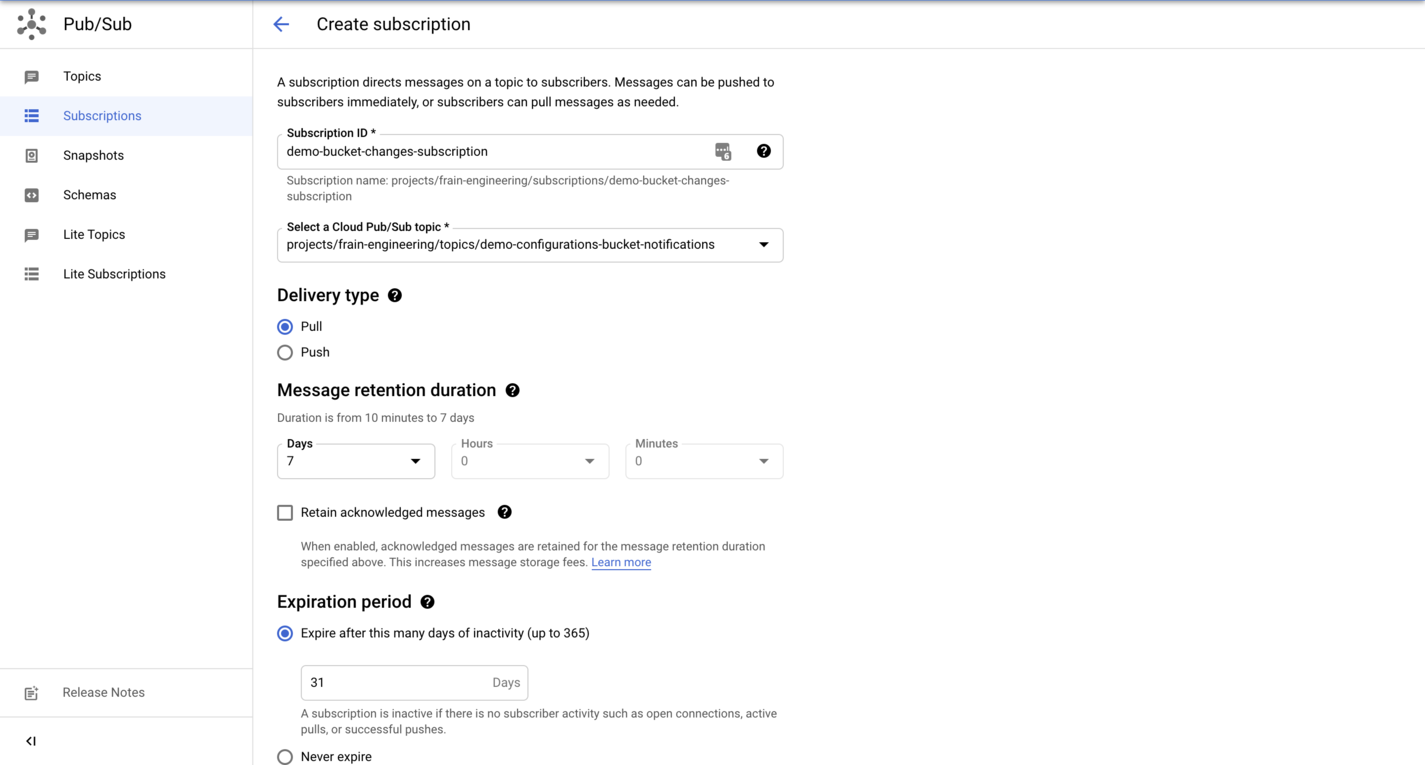The width and height of the screenshot is (1425, 765).
Task: Open the Delivery type help tooltip
Action: pos(394,295)
